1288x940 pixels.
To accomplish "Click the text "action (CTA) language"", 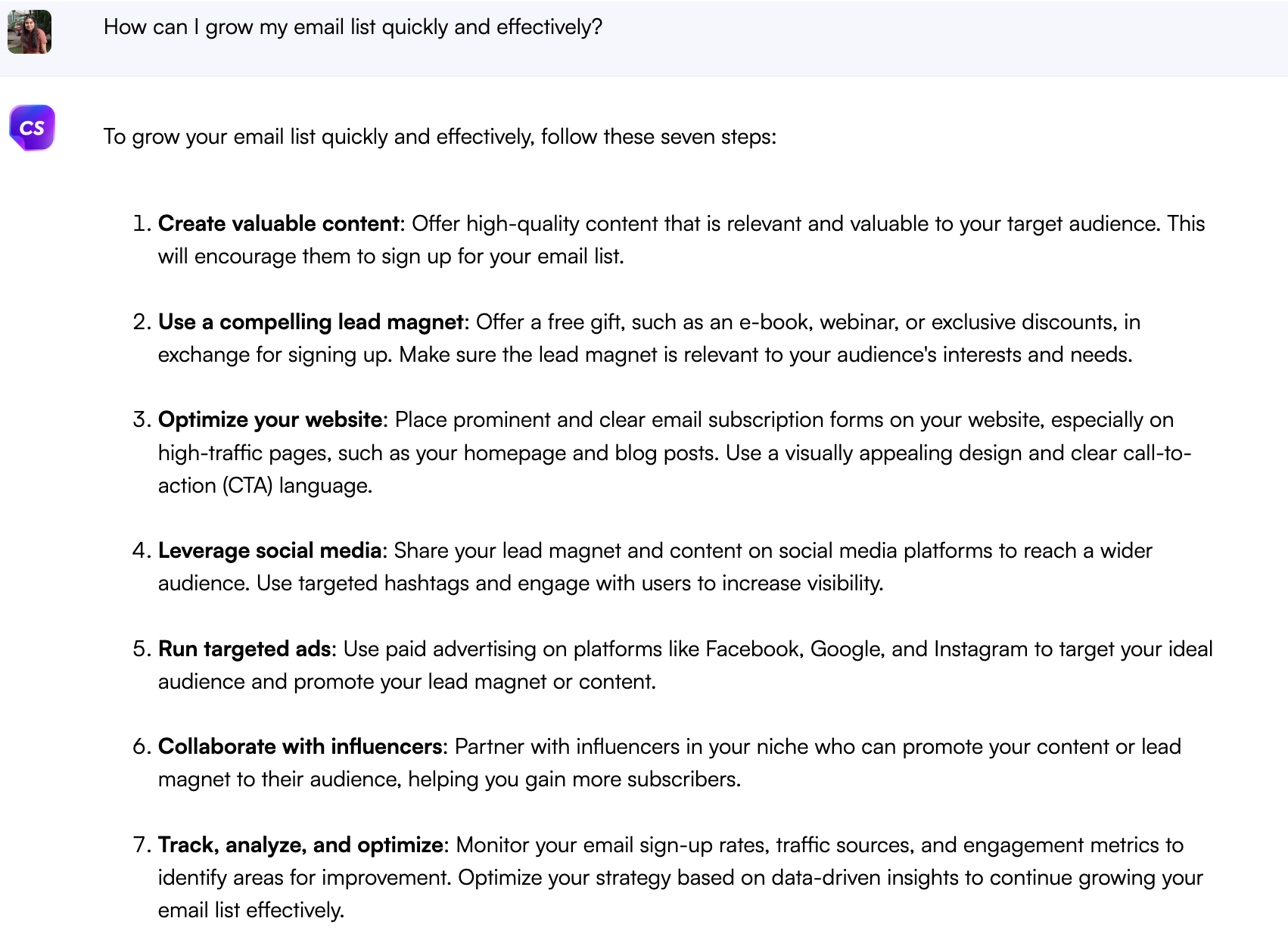I will (x=264, y=486).
